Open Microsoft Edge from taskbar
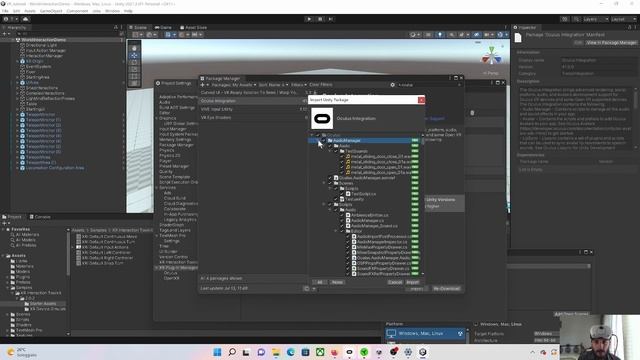 [290, 352]
